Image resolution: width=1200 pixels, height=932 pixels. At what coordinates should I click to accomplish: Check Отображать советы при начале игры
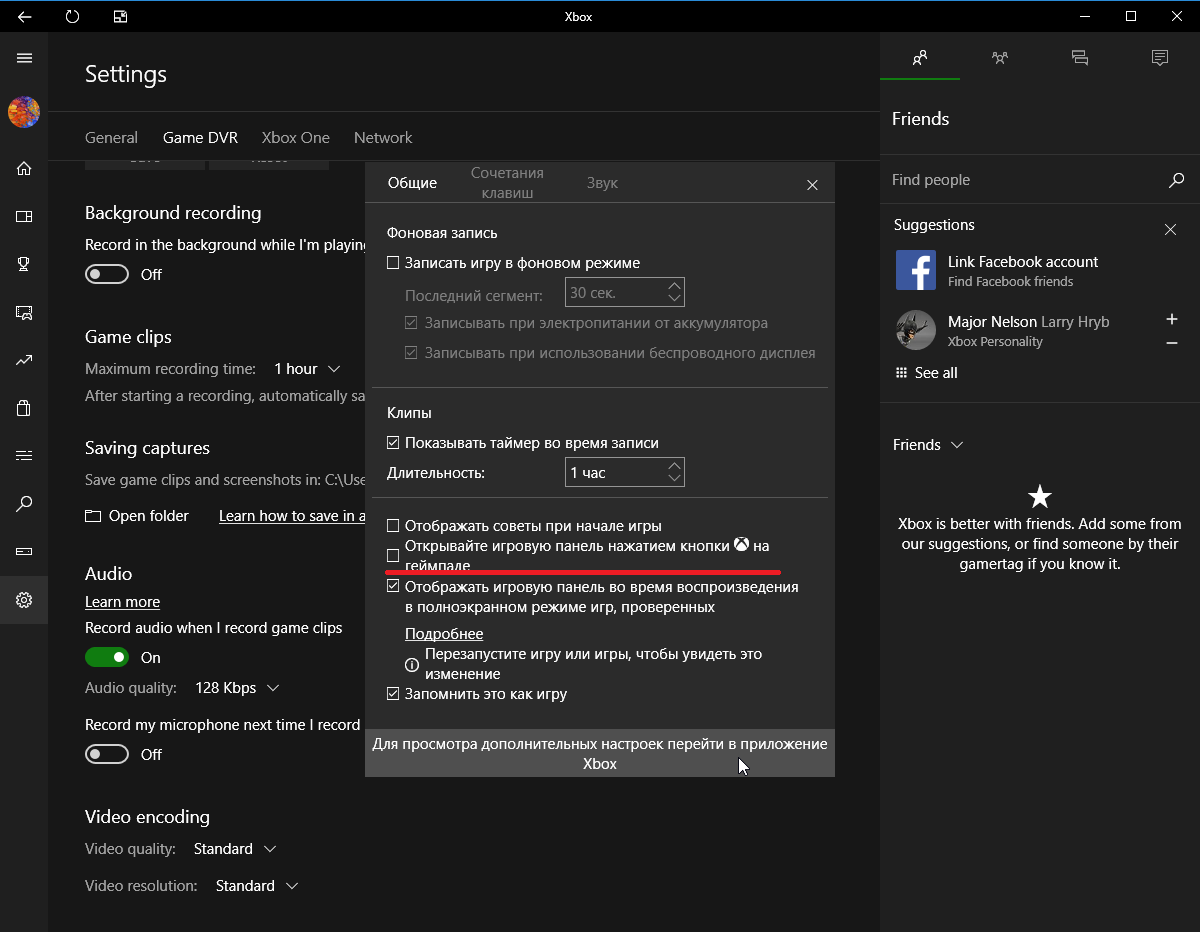(x=393, y=525)
